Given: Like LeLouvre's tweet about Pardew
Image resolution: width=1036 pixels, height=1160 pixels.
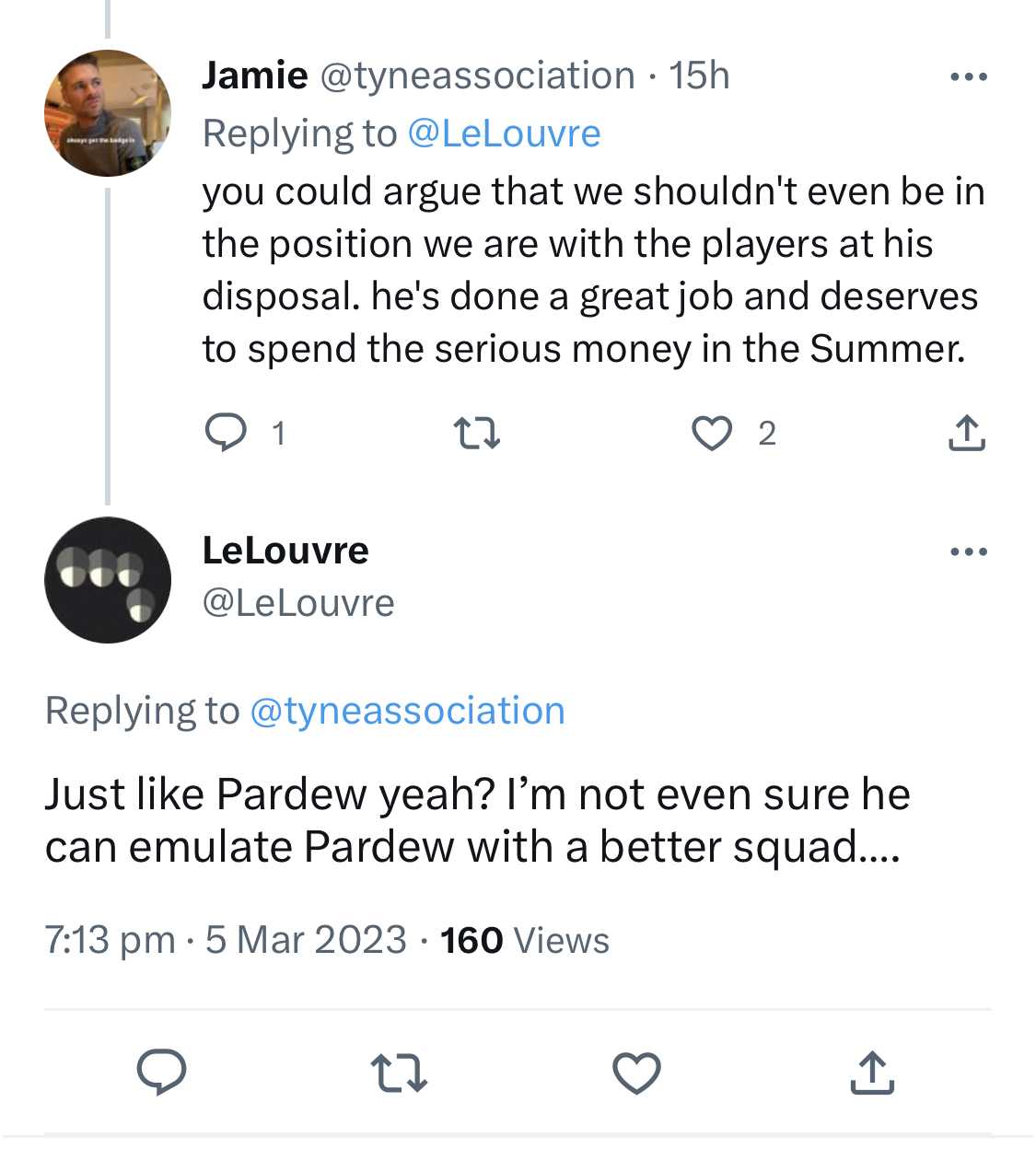Looking at the screenshot, I should [x=636, y=1073].
